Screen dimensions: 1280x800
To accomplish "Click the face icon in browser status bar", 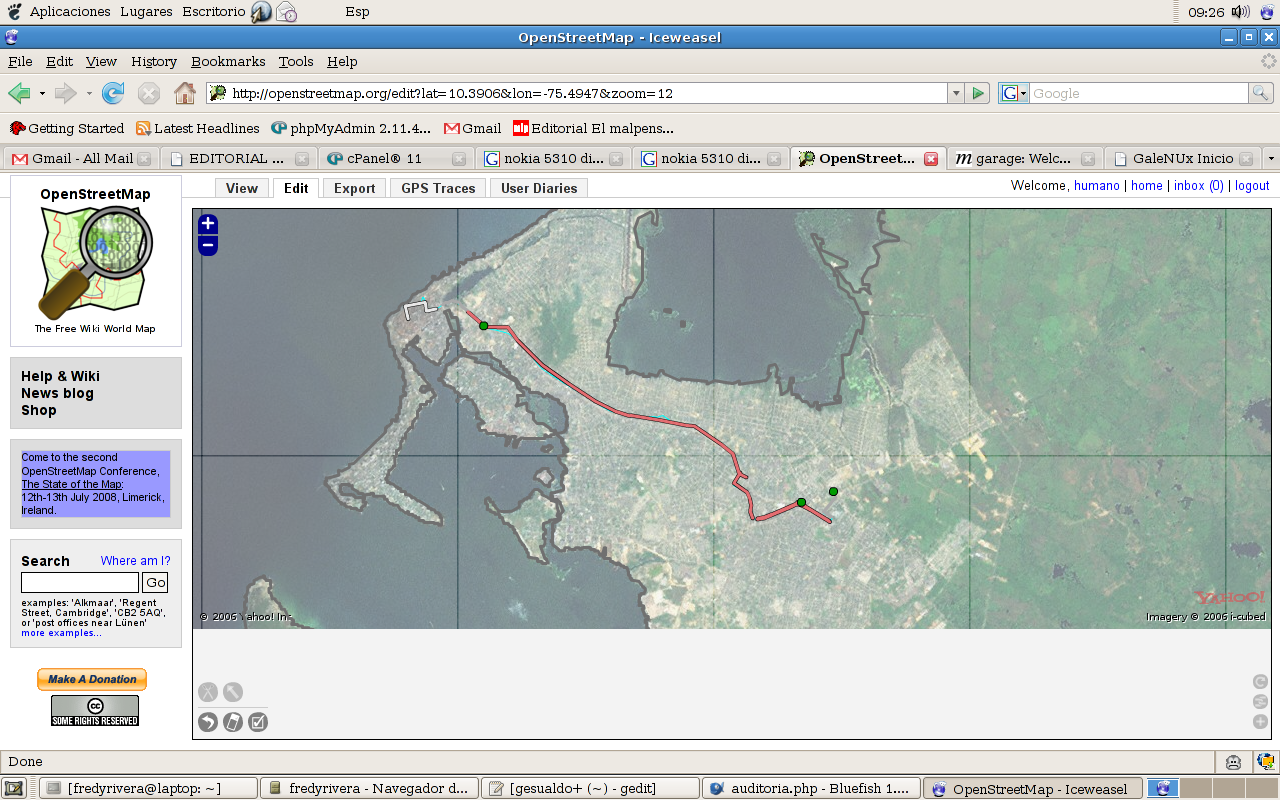I will click(x=1234, y=762).
